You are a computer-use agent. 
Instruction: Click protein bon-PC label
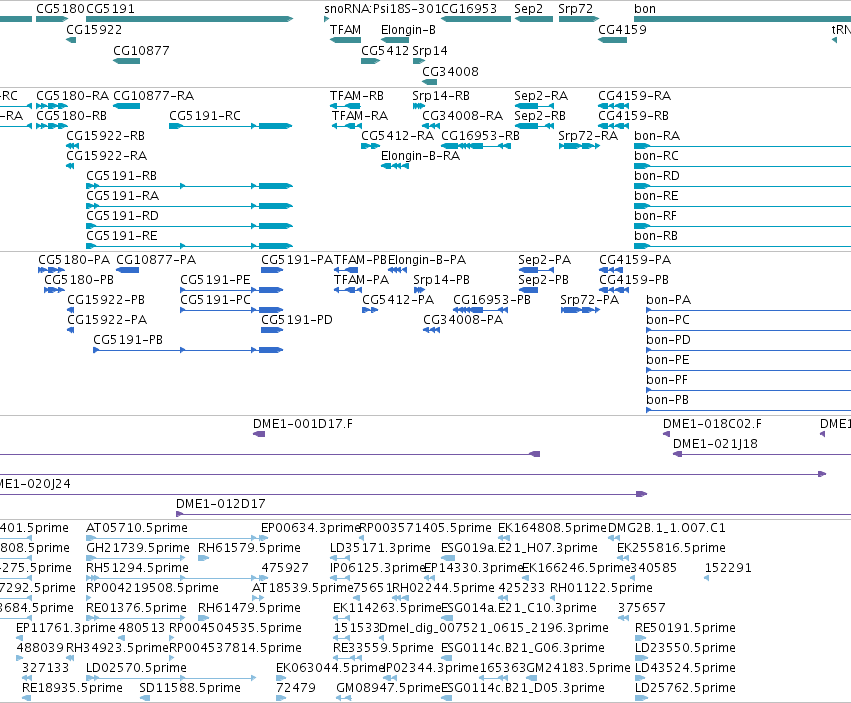tap(668, 320)
